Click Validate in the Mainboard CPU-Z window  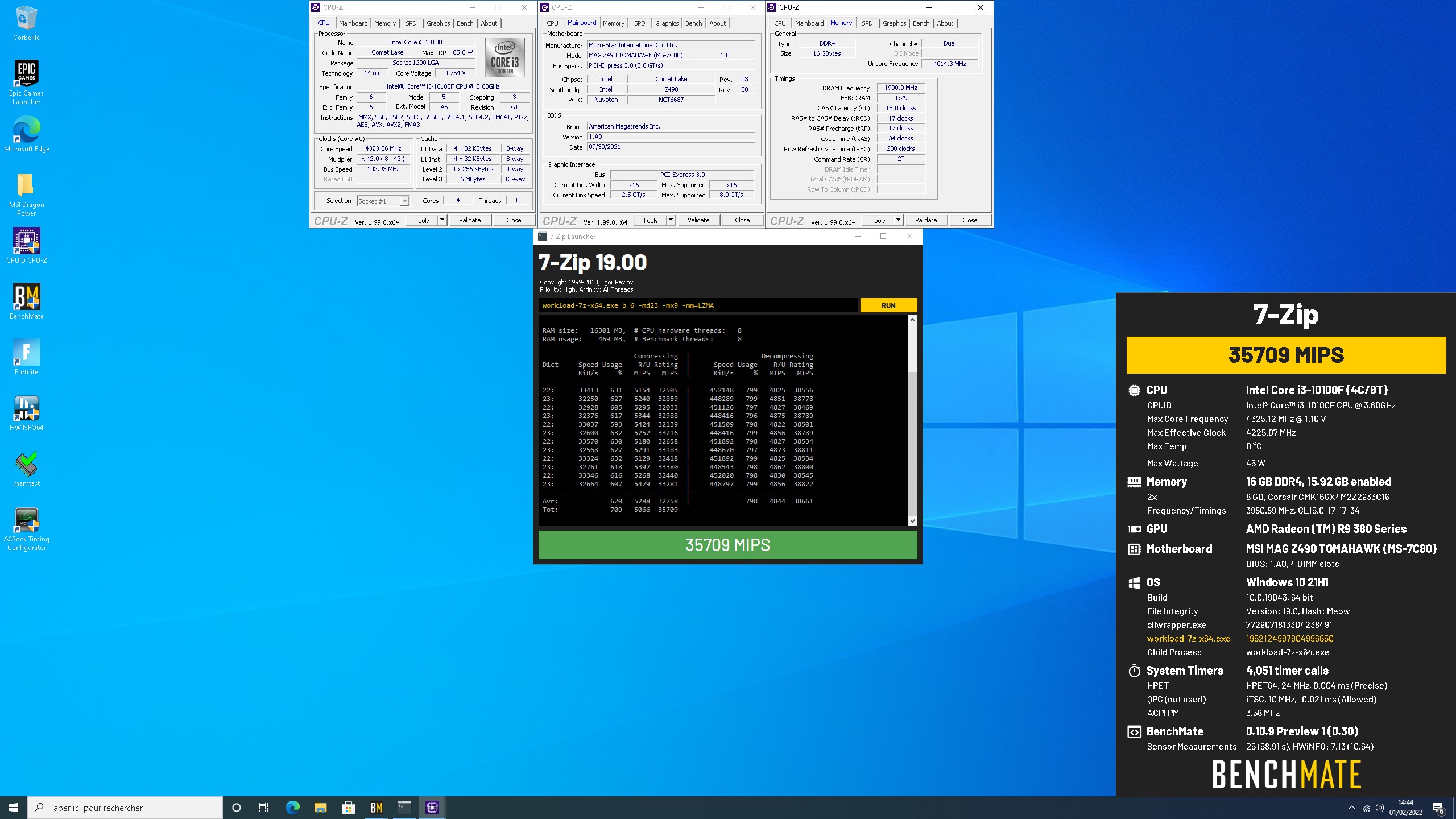pyautogui.click(x=698, y=220)
